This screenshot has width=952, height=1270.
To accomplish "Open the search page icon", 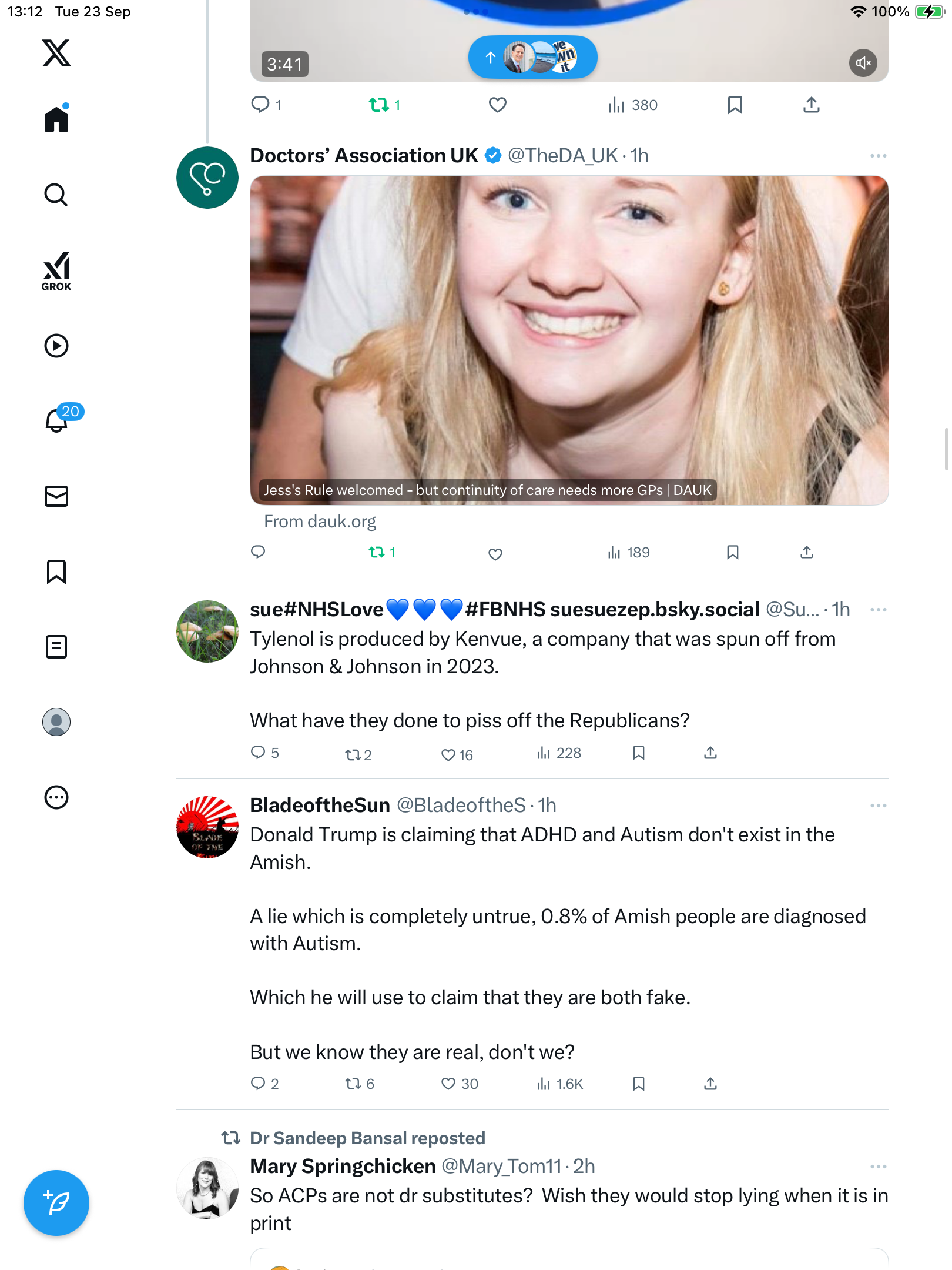I will 56,195.
